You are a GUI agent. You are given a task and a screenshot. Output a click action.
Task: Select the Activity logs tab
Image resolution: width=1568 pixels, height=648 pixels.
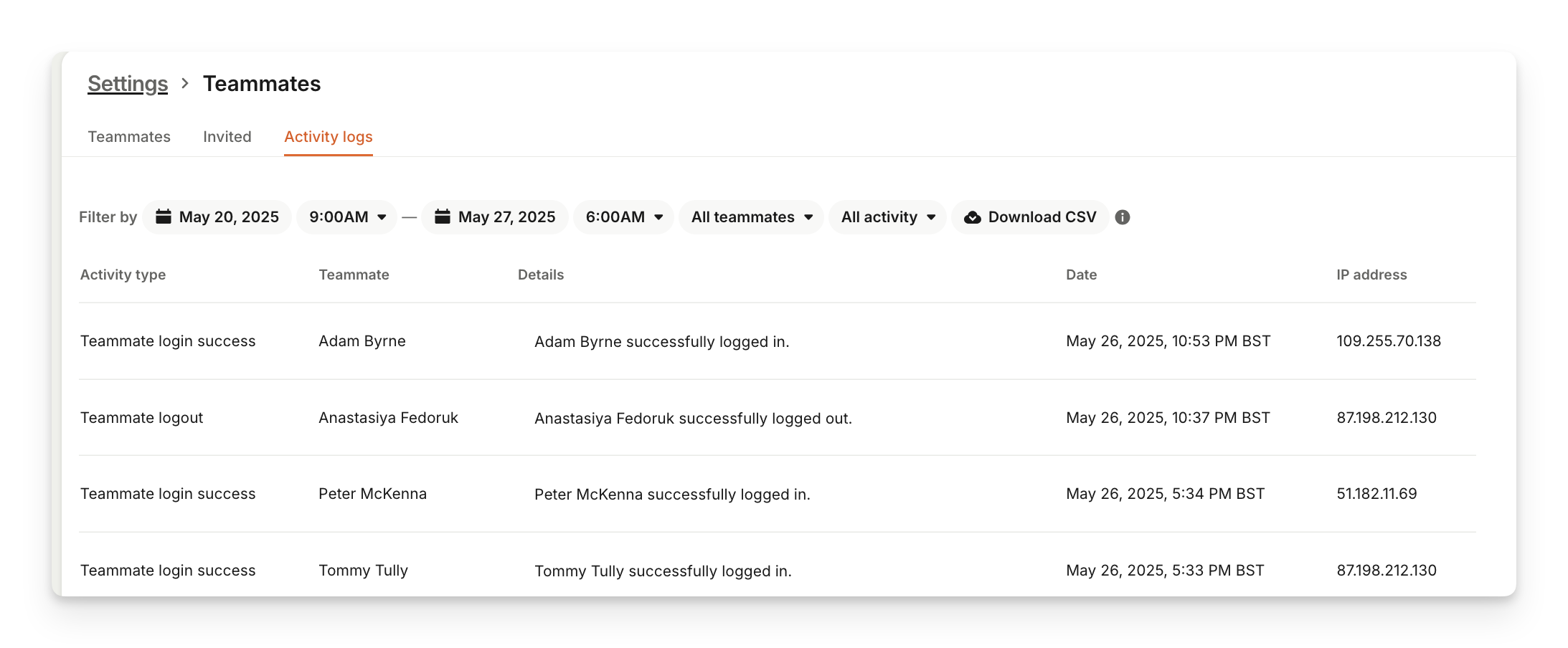click(x=328, y=137)
